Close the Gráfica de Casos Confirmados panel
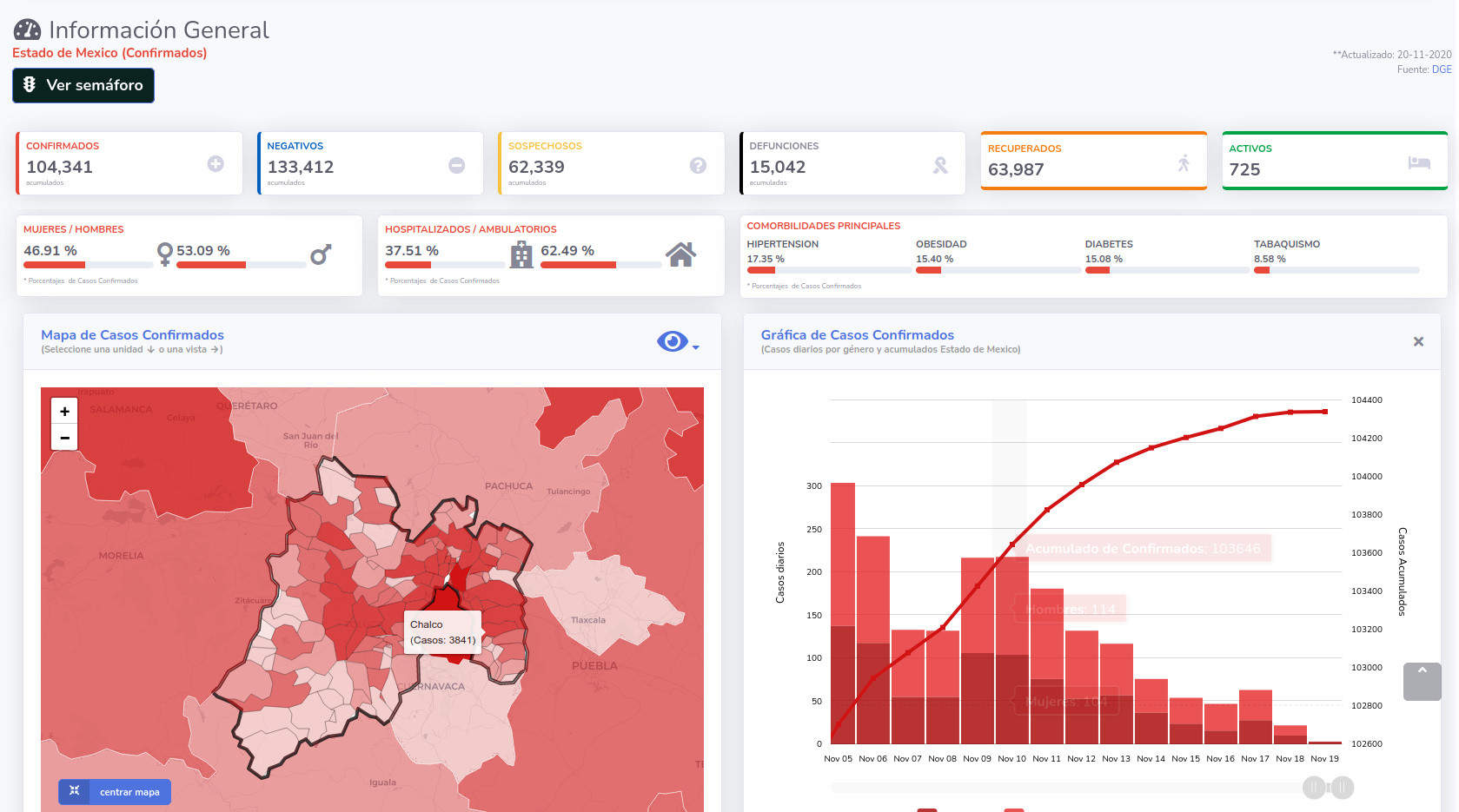Screen dimensions: 1459x812 point(1418,341)
